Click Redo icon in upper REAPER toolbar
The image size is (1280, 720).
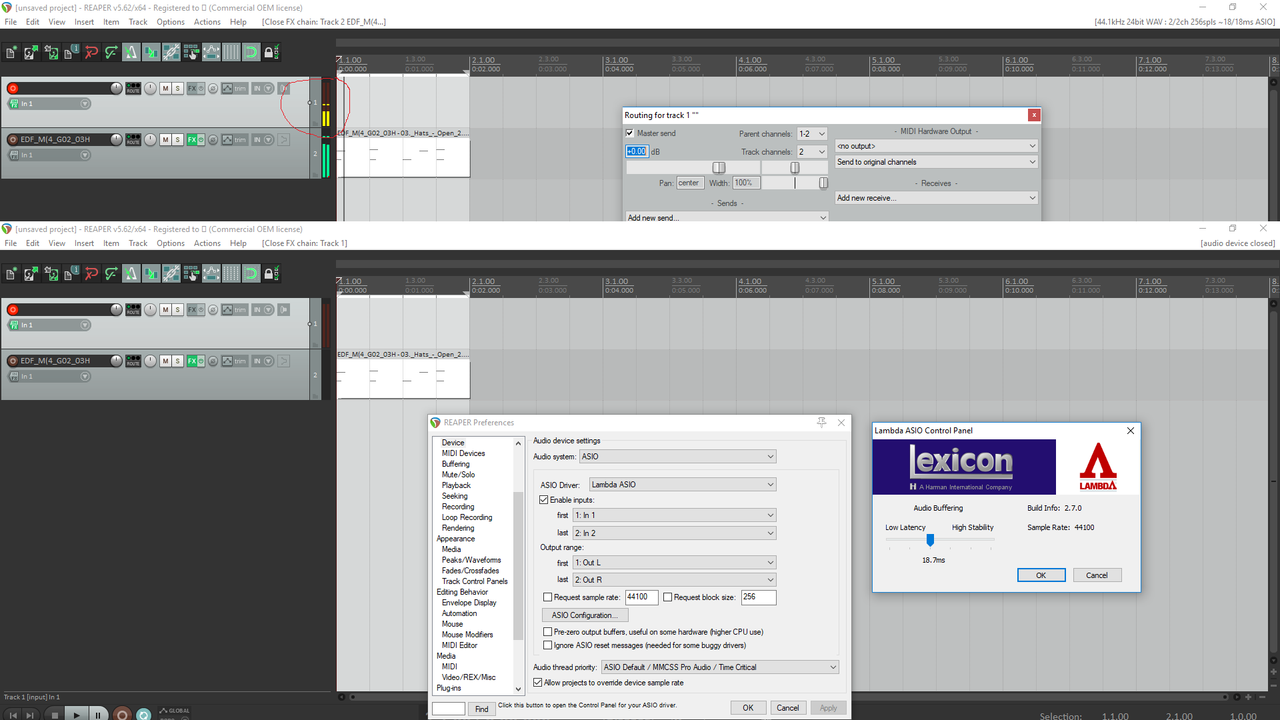click(x=111, y=52)
